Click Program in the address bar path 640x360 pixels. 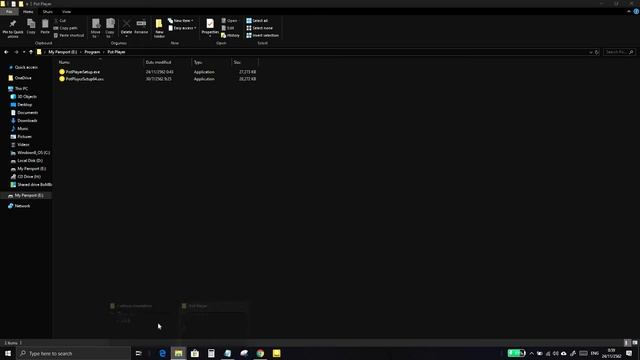pyautogui.click(x=92, y=52)
